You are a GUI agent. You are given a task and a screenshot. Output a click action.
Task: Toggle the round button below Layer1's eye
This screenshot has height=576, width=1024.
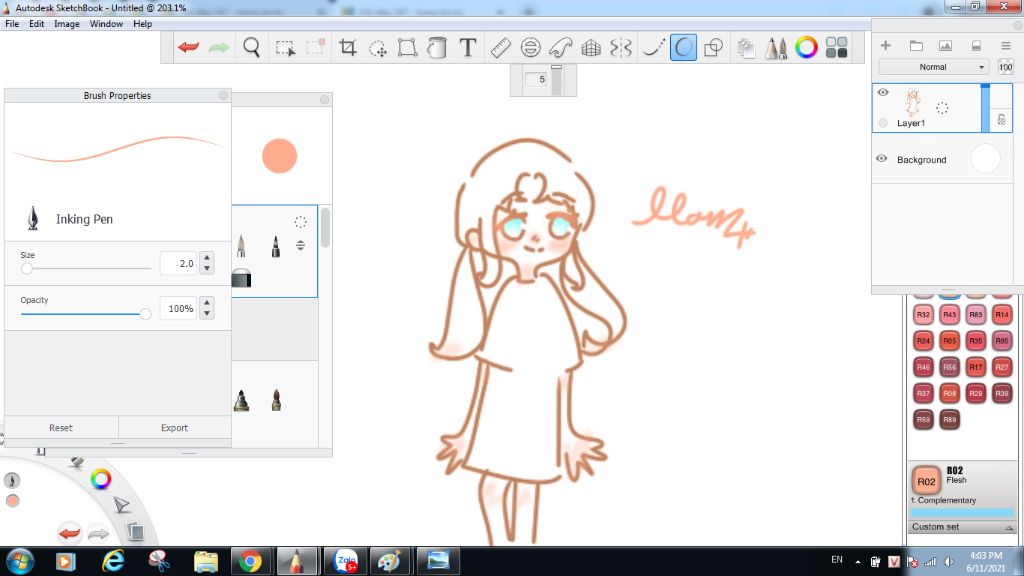(x=883, y=123)
